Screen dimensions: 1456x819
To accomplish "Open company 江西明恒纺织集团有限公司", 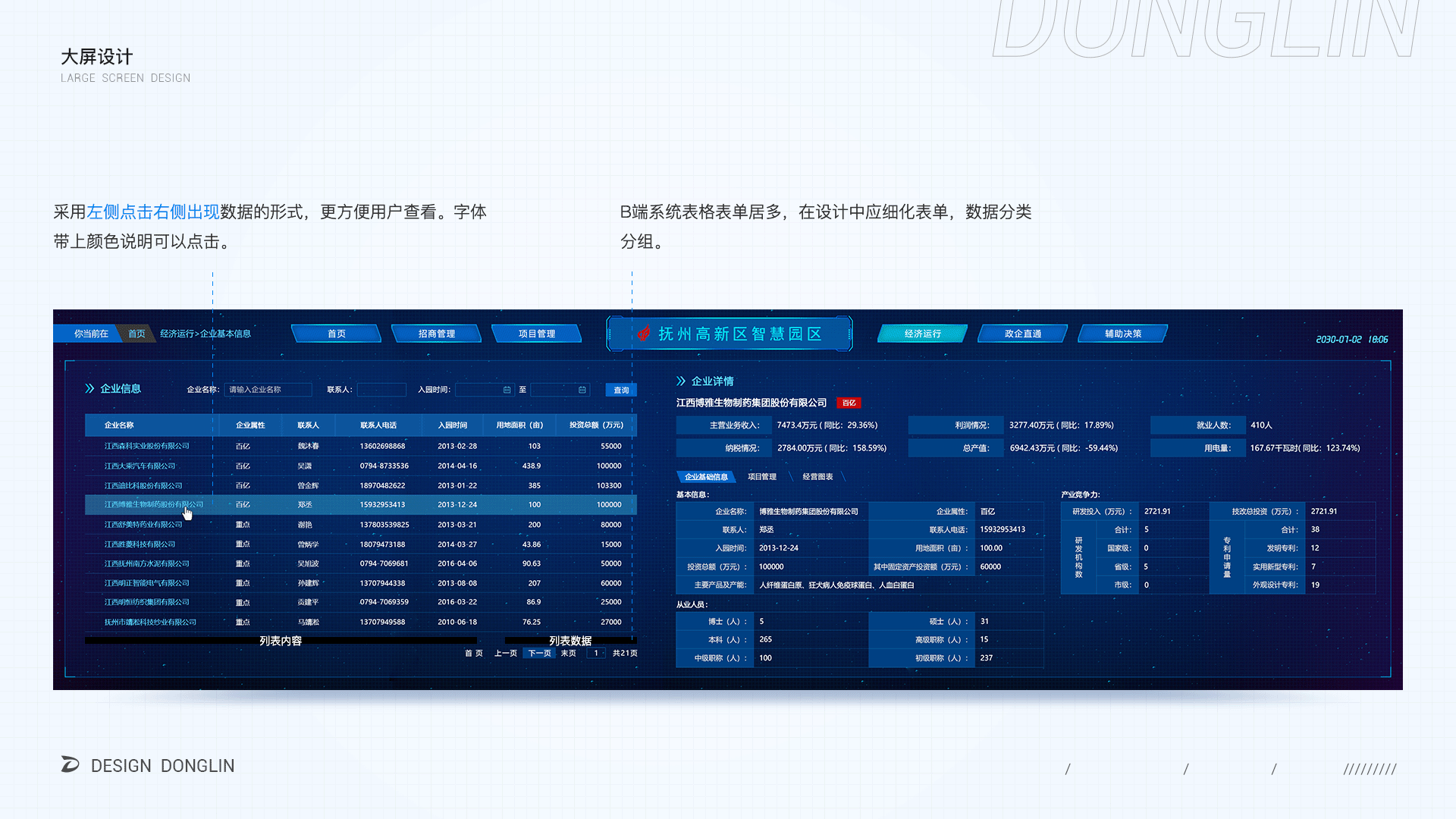I will (x=147, y=602).
